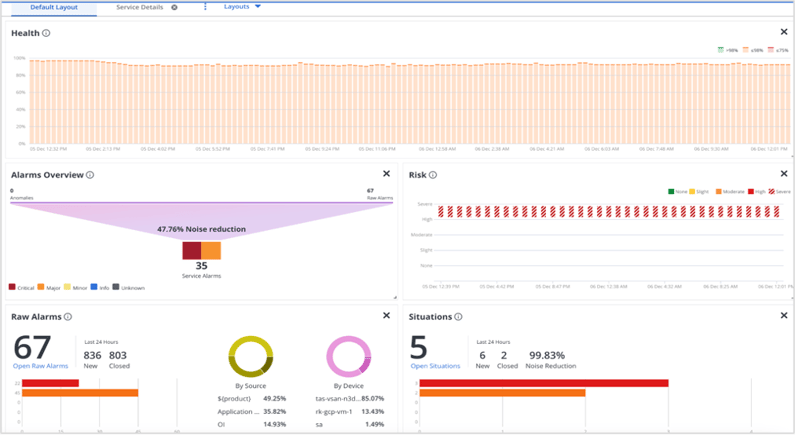795x435 pixels.
Task: Open the Alarms Overview info icon
Action: pyautogui.click(x=90, y=175)
